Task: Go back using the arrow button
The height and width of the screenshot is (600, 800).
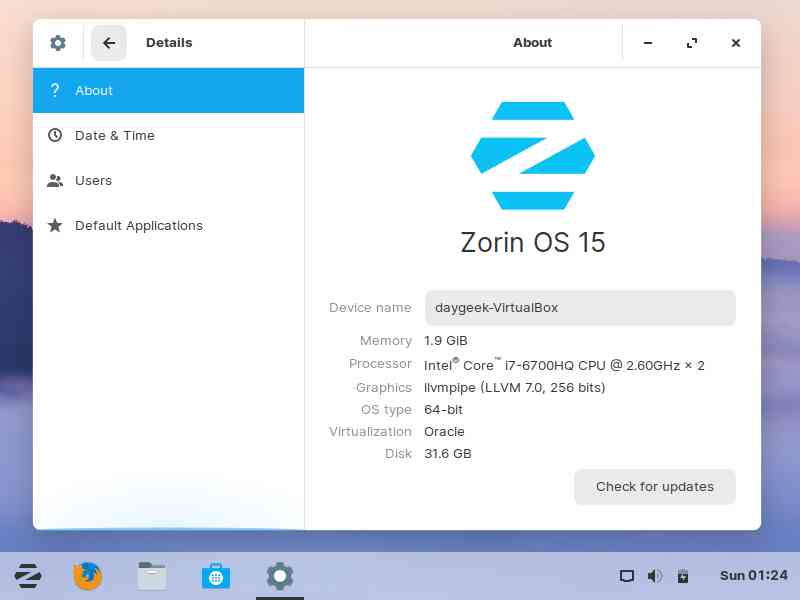Action: [x=109, y=43]
